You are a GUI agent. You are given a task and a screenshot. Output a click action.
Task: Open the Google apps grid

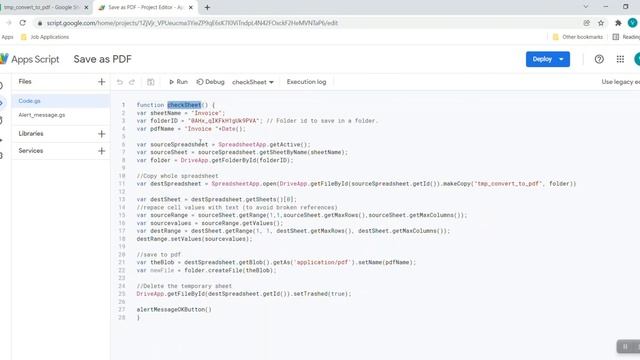tap(620, 59)
